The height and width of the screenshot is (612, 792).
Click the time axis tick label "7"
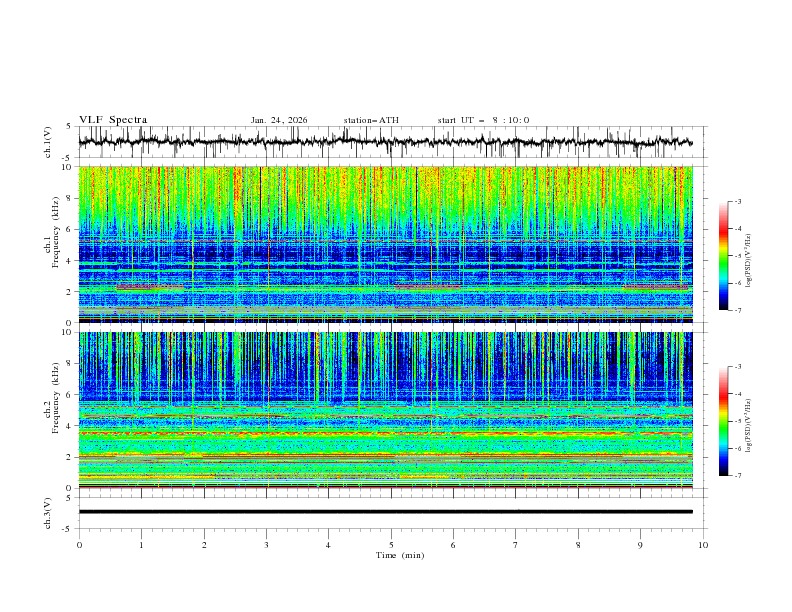[516, 545]
